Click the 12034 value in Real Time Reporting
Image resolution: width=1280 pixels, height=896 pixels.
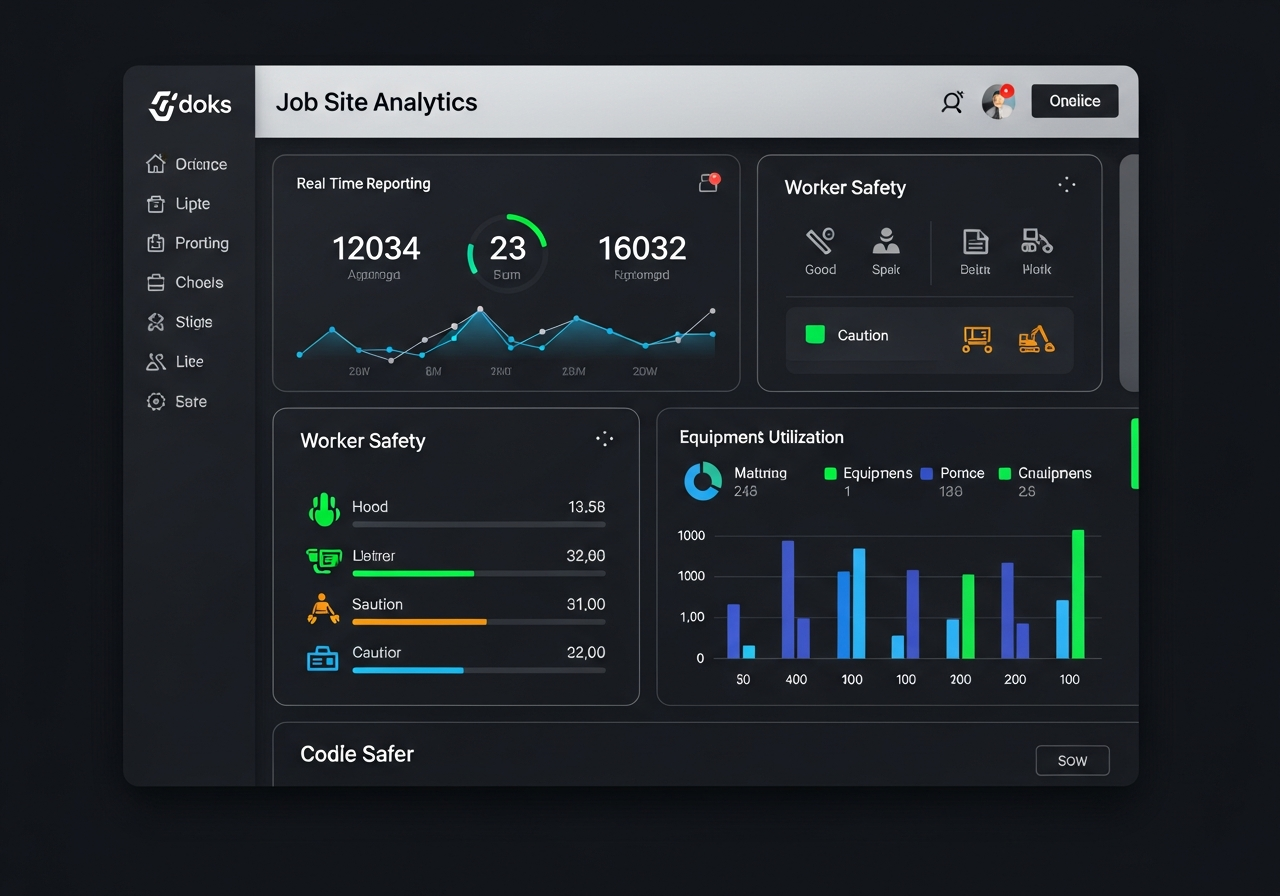pos(376,248)
